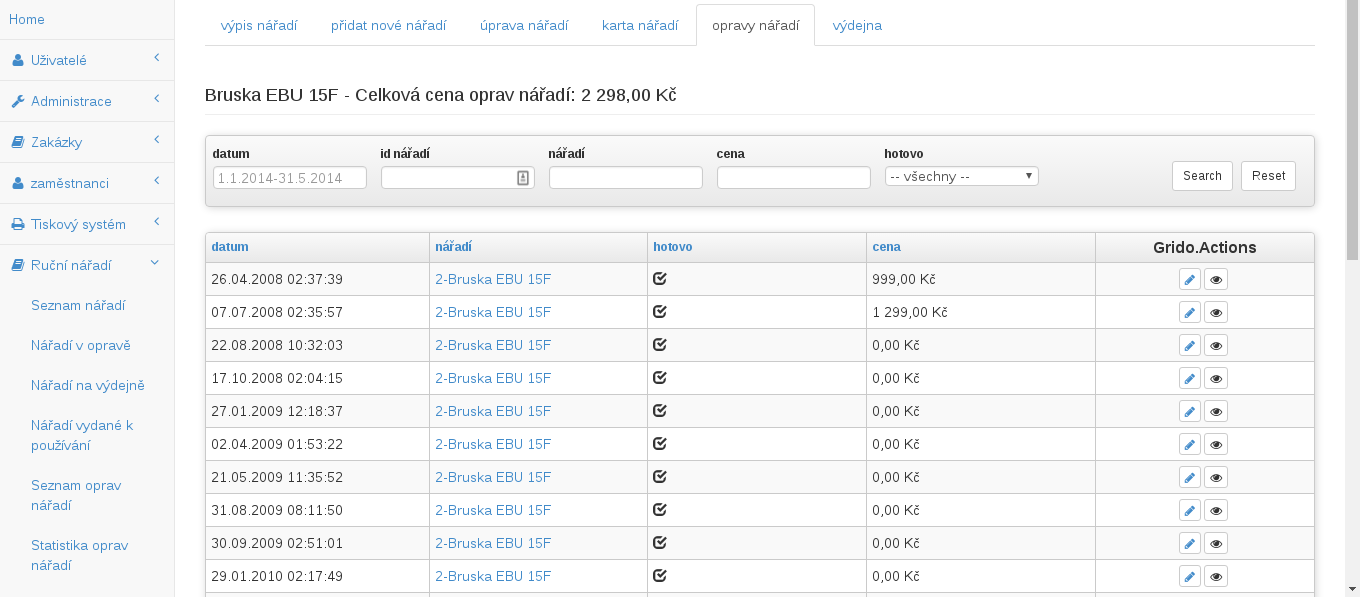Open the výdejna tab
Image resolution: width=1360 pixels, height=597 pixels.
click(x=857, y=26)
